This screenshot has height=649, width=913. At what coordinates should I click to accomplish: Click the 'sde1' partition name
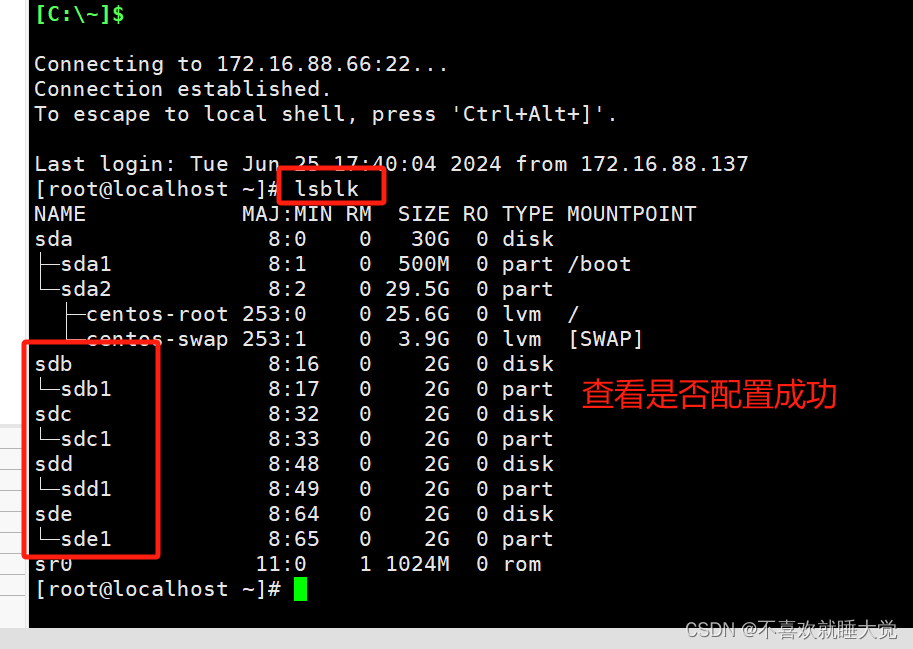pos(86,539)
